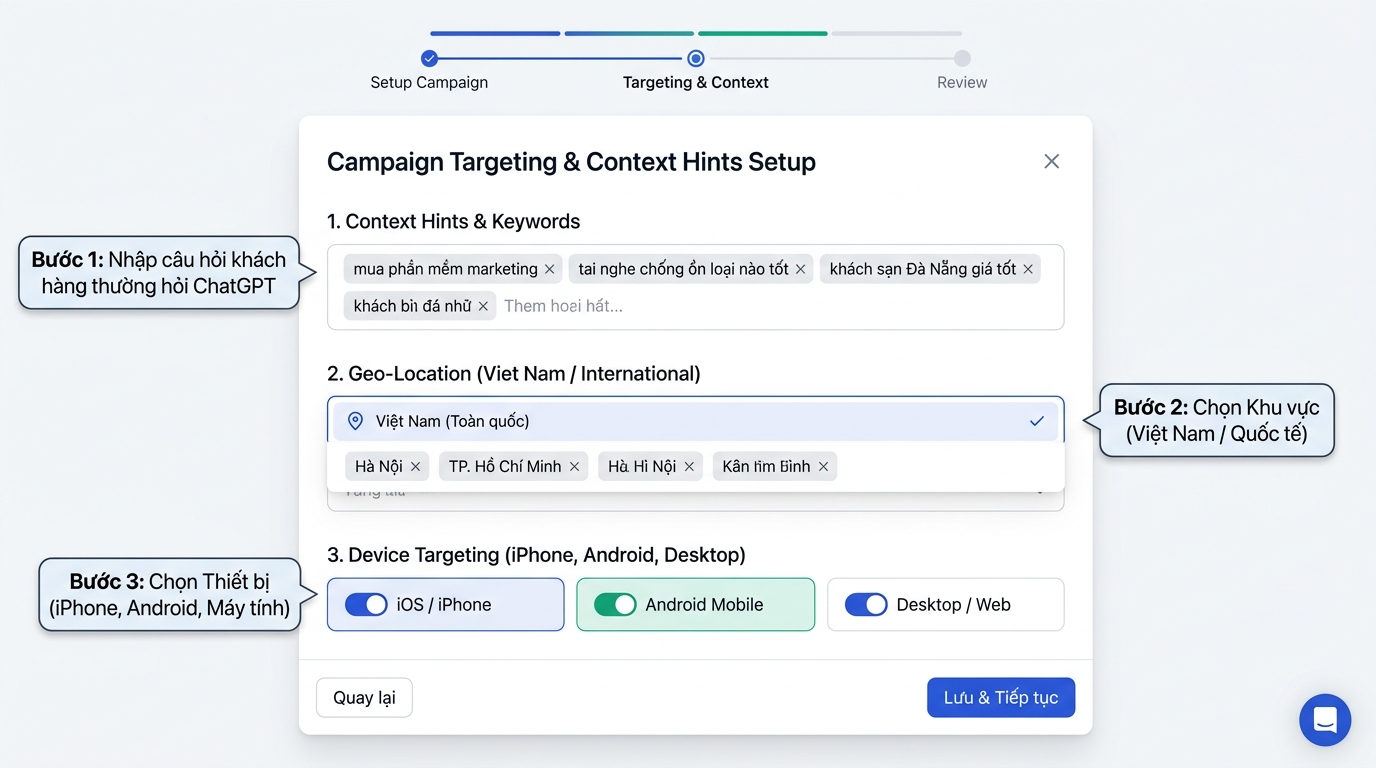Click the 'Lưu & Tiếp tục' button
The height and width of the screenshot is (768, 1376).
[x=1001, y=697]
